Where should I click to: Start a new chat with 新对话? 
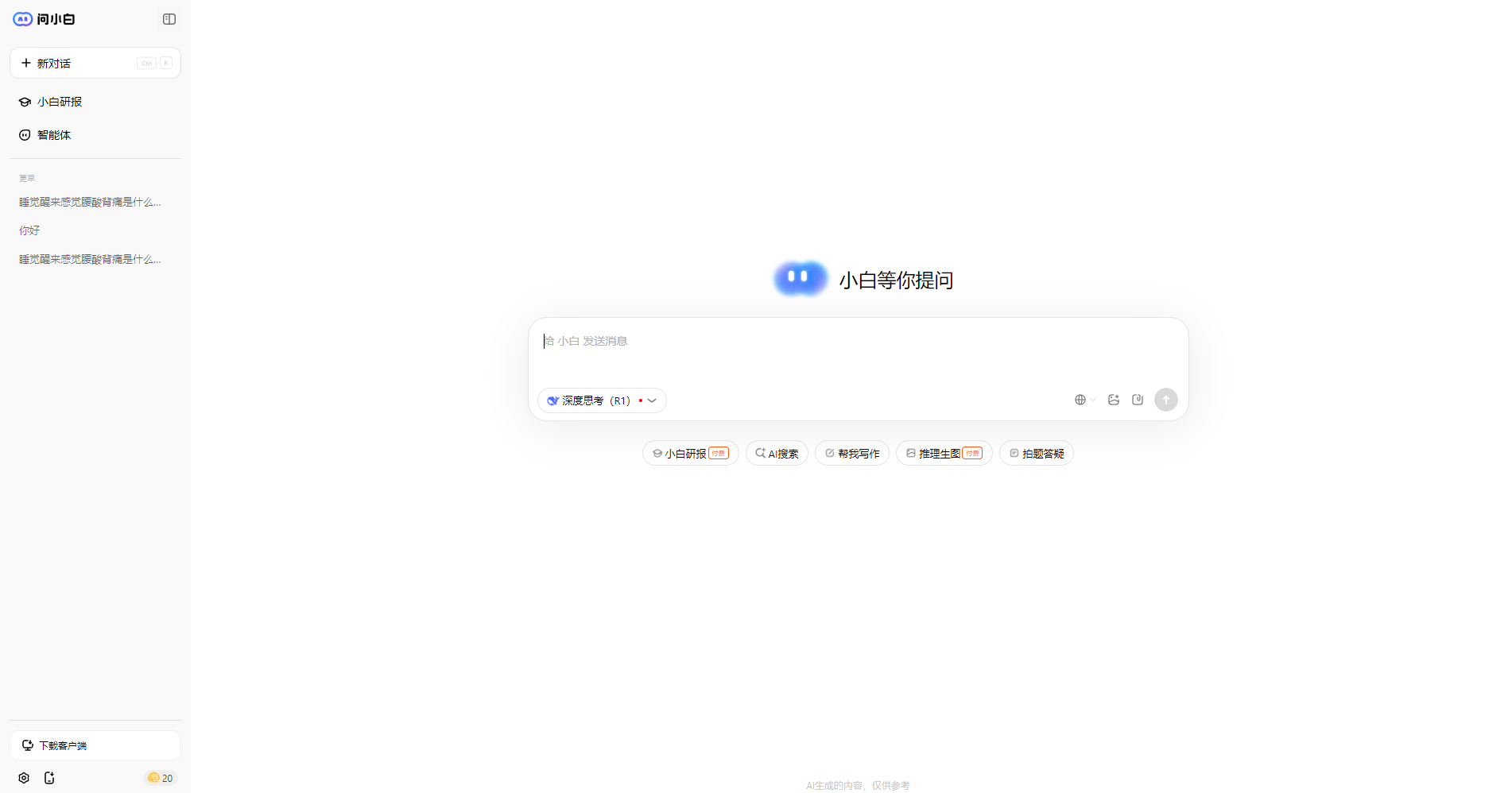95,63
